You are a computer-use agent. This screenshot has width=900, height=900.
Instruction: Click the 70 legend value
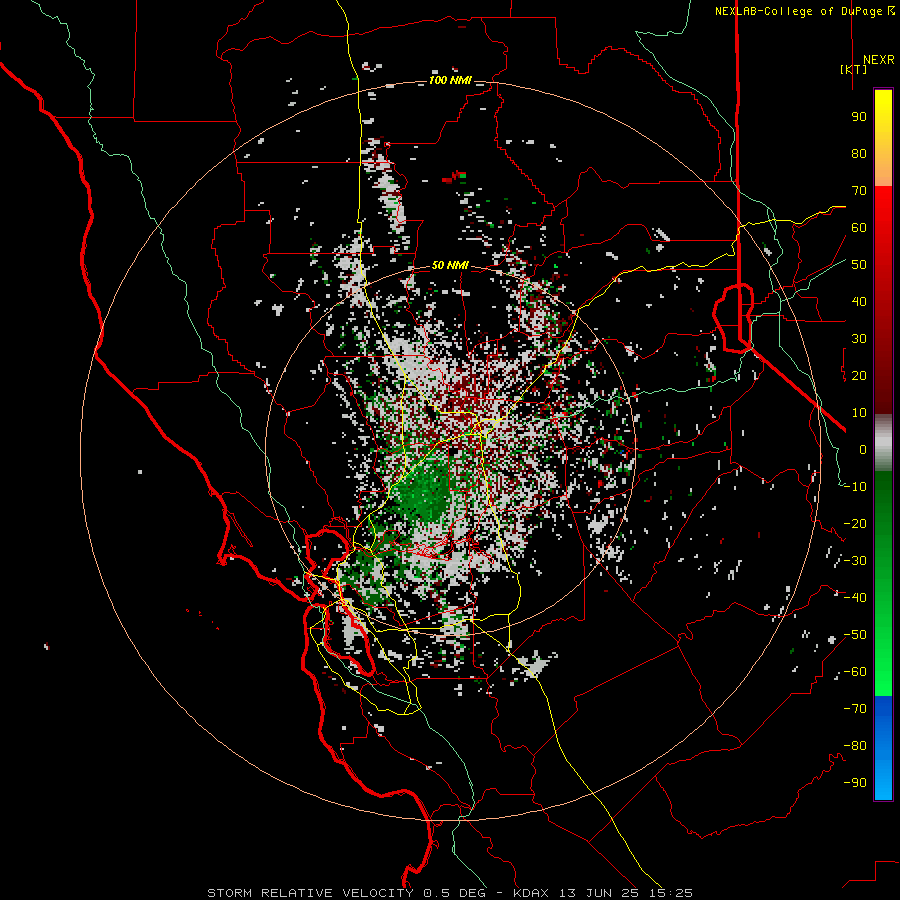pos(859,191)
